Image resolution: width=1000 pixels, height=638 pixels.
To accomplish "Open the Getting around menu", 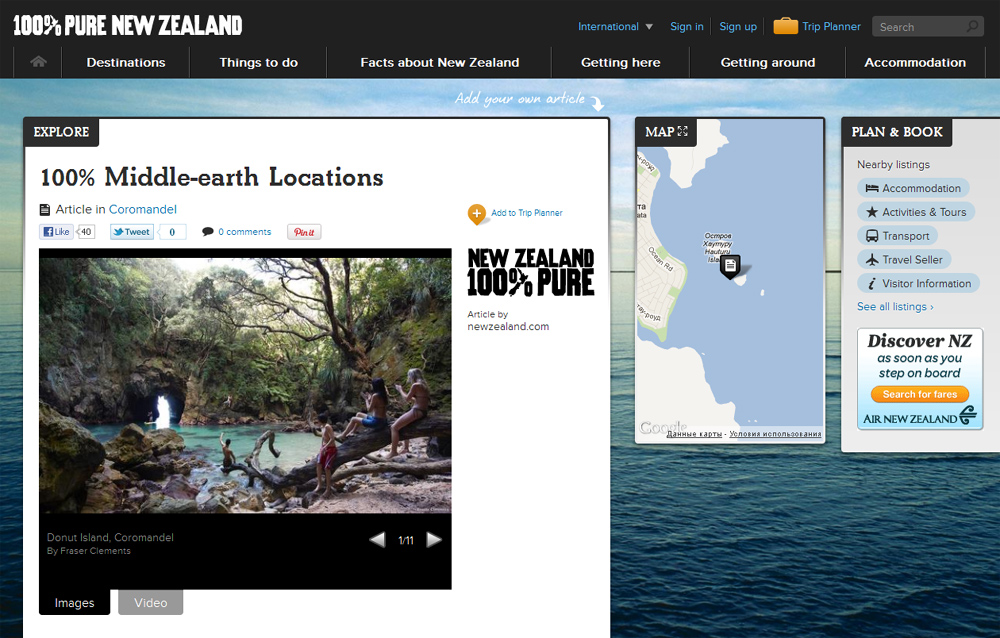I will (768, 63).
